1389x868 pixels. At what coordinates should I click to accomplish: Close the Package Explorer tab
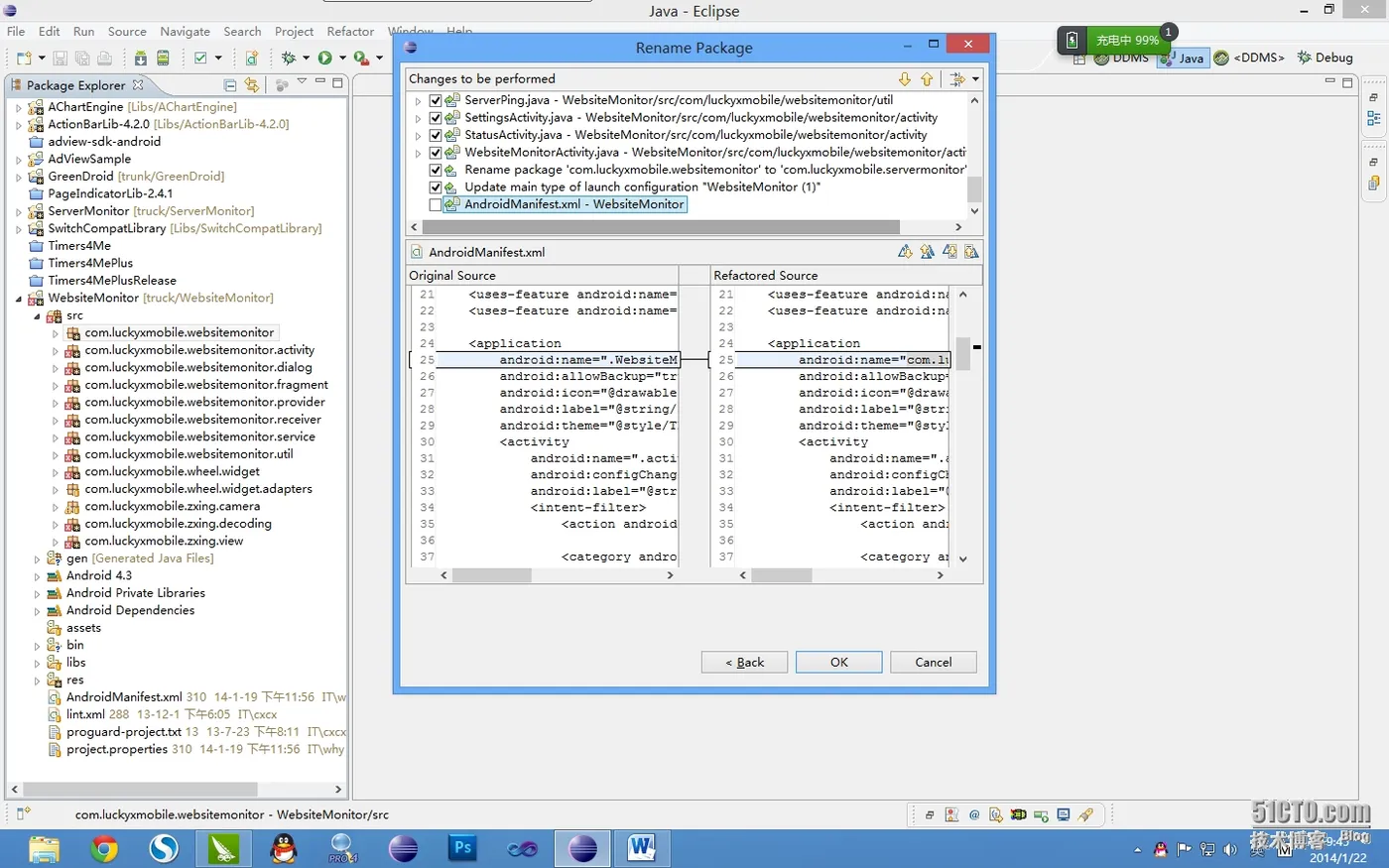point(138,84)
